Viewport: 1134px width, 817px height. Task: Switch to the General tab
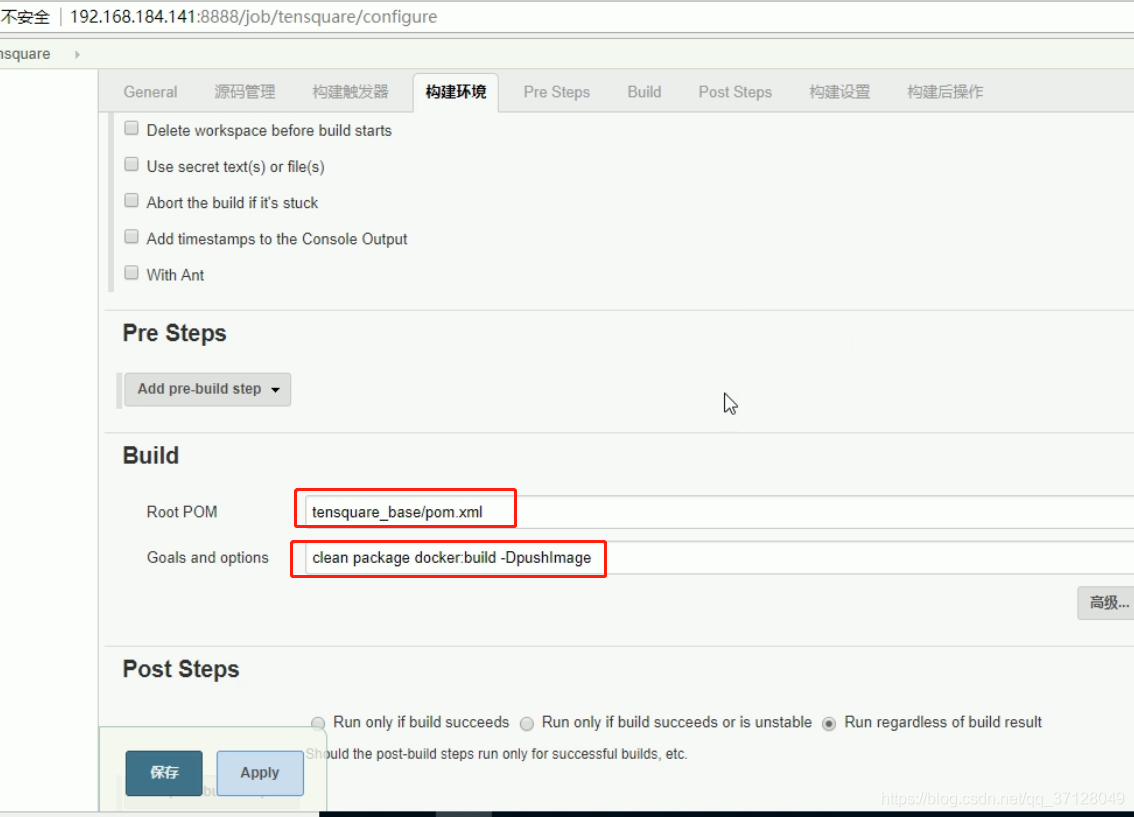point(150,92)
